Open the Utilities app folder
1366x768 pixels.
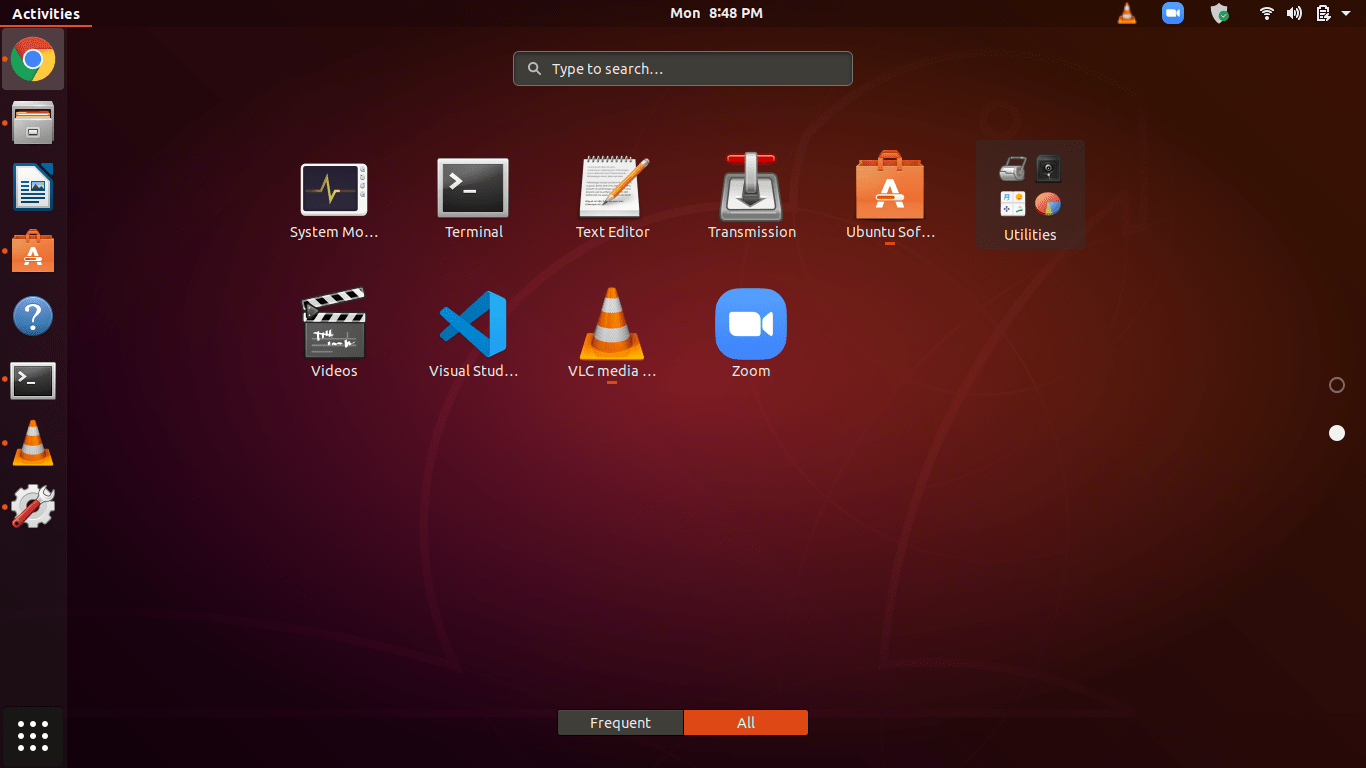1030,196
